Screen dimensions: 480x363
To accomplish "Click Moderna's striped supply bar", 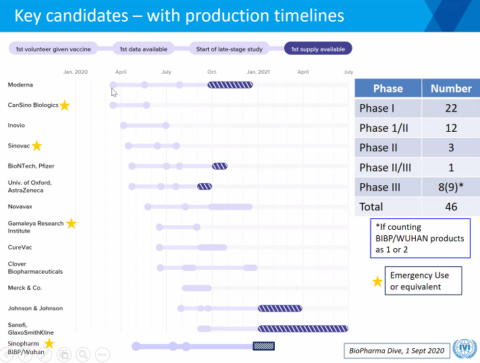I will tap(230, 85).
